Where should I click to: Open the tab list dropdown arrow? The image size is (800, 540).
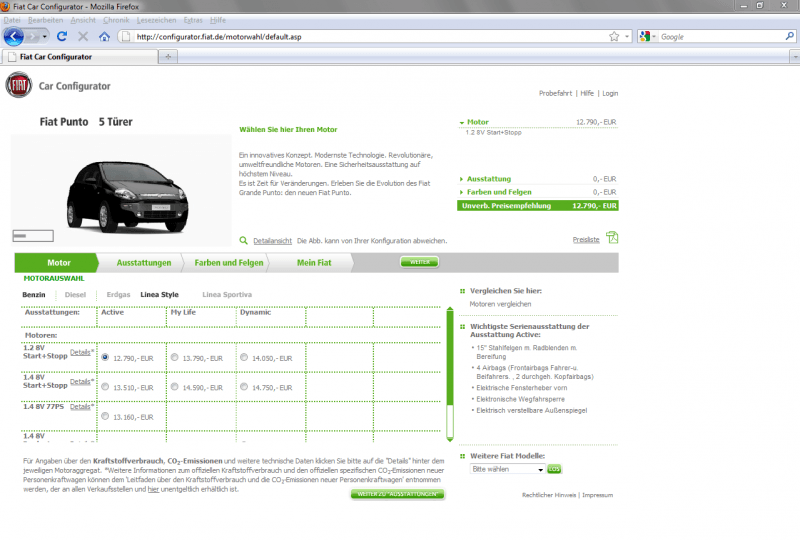[x=794, y=57]
